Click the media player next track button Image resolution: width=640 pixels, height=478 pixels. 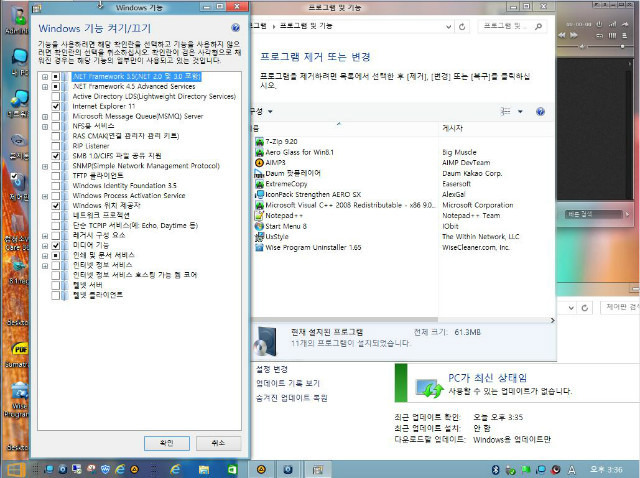574,35
